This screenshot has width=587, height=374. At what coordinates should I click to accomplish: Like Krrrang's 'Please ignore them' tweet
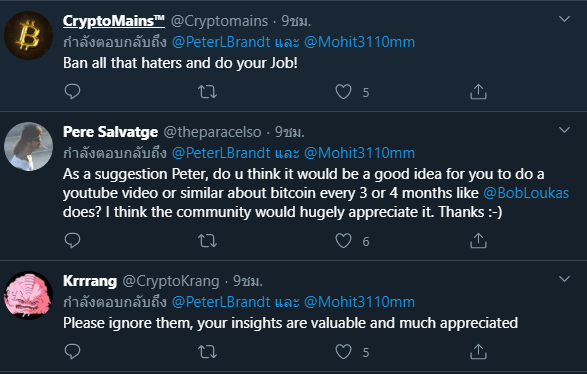(x=343, y=352)
